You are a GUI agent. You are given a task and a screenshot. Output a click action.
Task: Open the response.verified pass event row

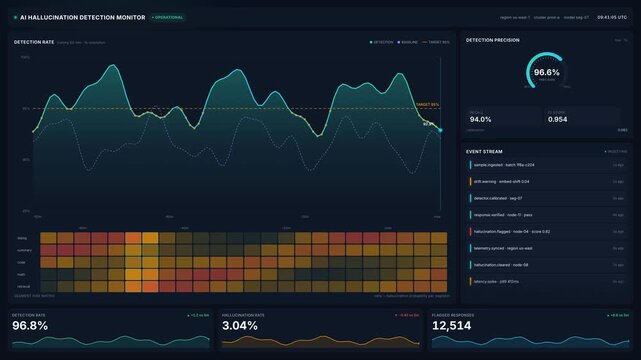point(547,215)
